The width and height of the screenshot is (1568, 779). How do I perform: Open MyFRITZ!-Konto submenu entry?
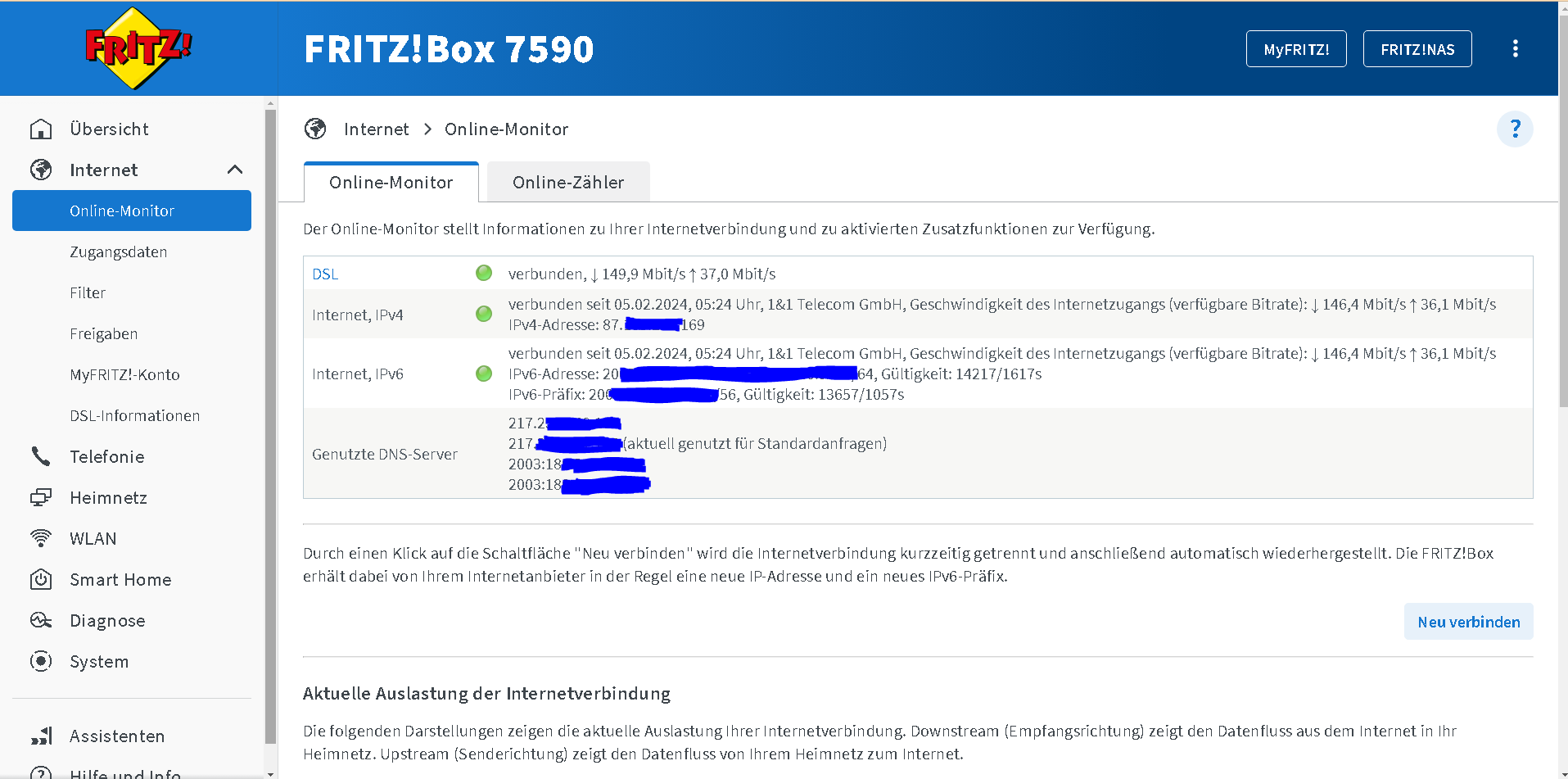click(124, 375)
